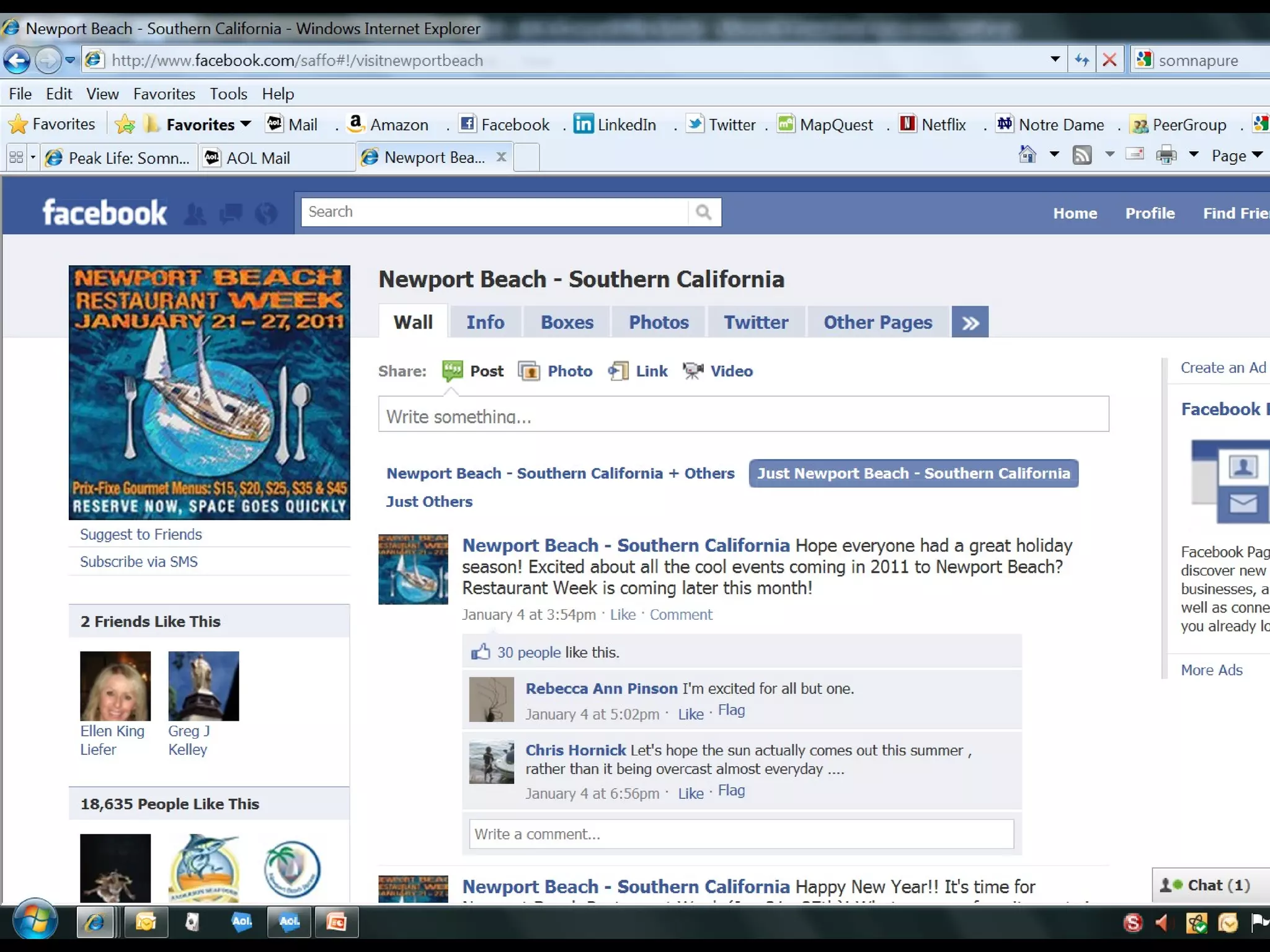Click the Facebook search magnifier icon

[703, 213]
